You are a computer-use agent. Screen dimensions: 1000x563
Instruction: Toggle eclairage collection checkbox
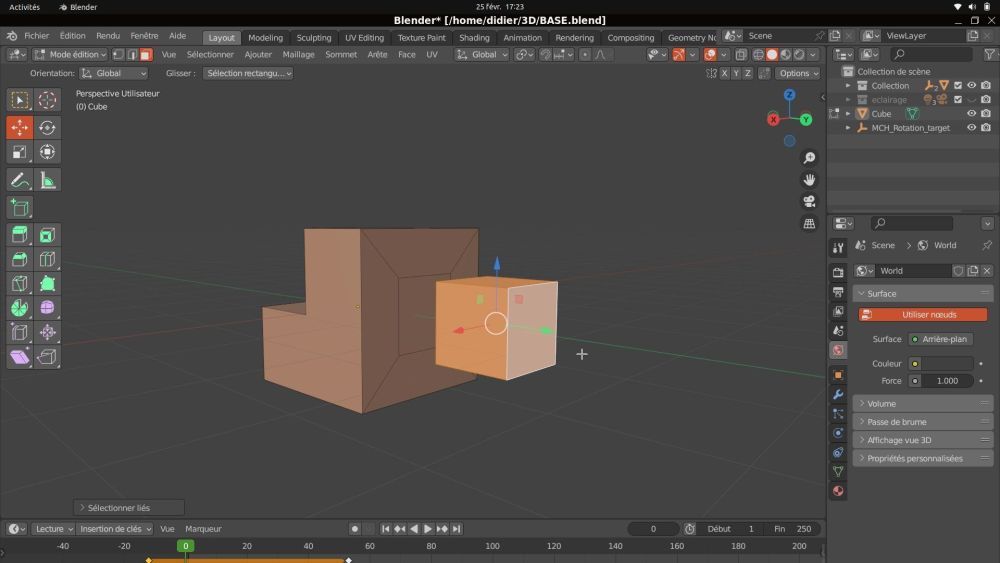pos(958,99)
